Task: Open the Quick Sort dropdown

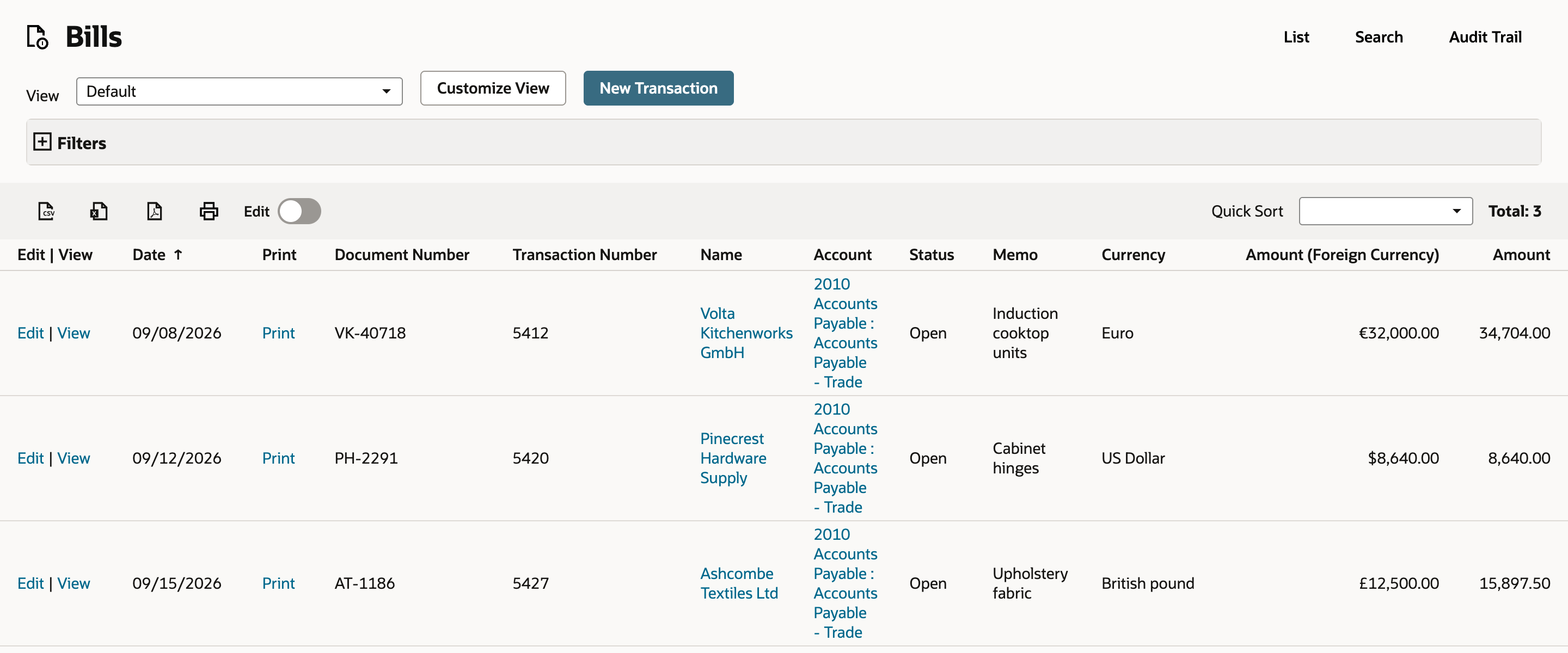Action: [x=1386, y=211]
